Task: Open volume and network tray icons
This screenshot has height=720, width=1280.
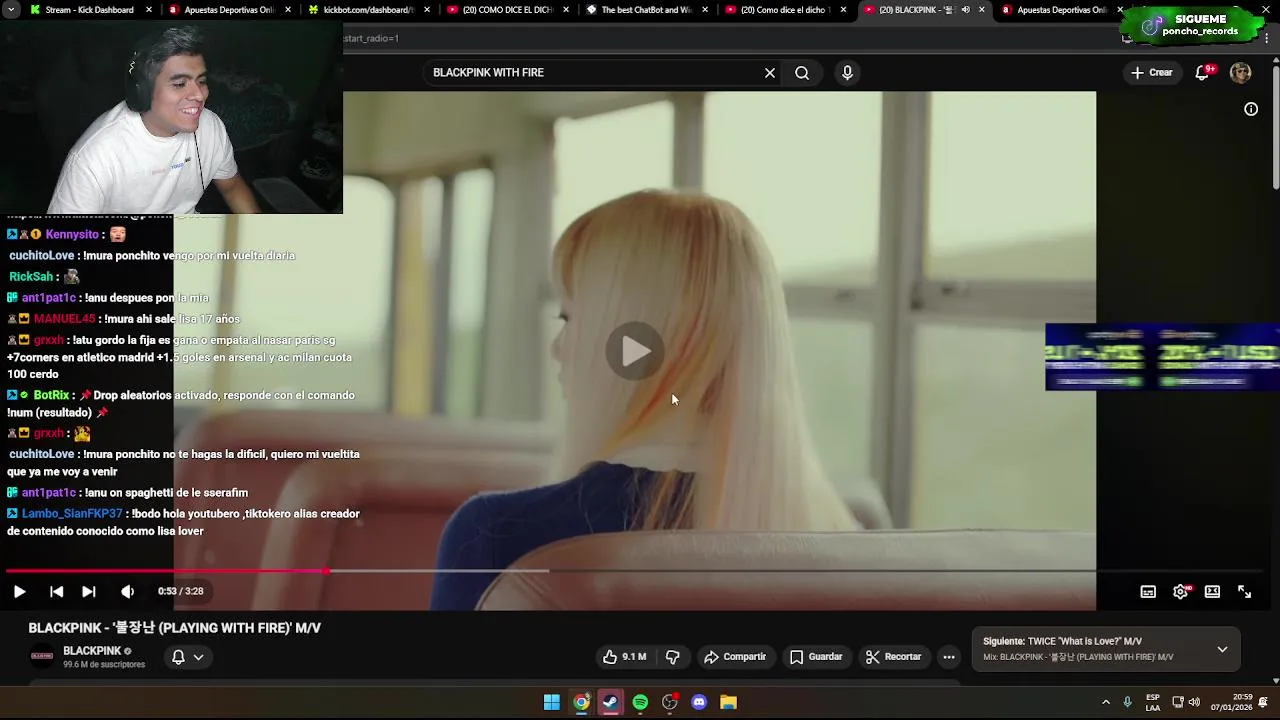Action: coord(1186,702)
